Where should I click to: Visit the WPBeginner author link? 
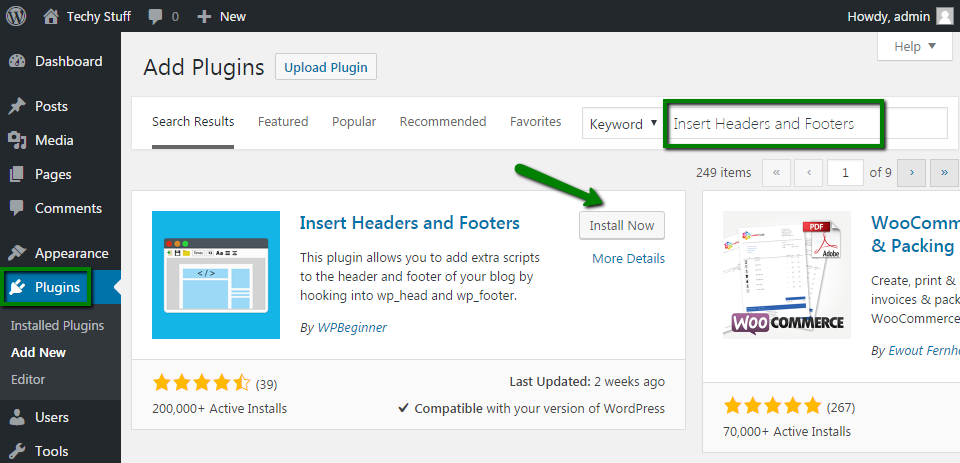point(352,328)
